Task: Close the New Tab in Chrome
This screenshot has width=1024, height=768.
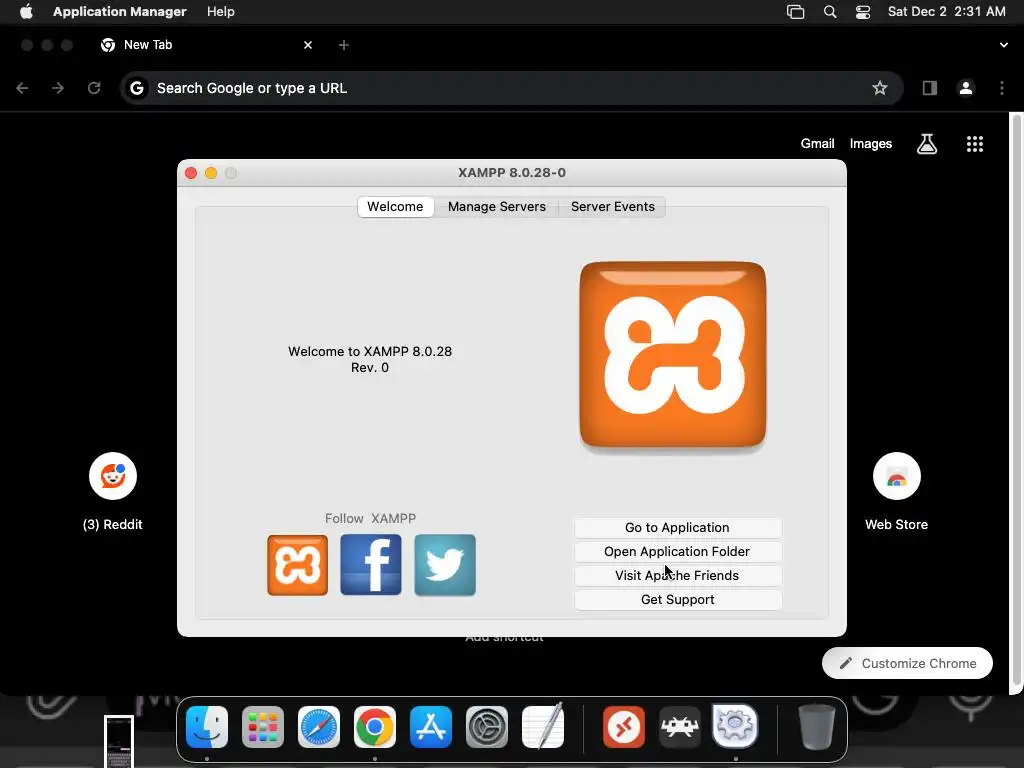Action: click(x=308, y=45)
